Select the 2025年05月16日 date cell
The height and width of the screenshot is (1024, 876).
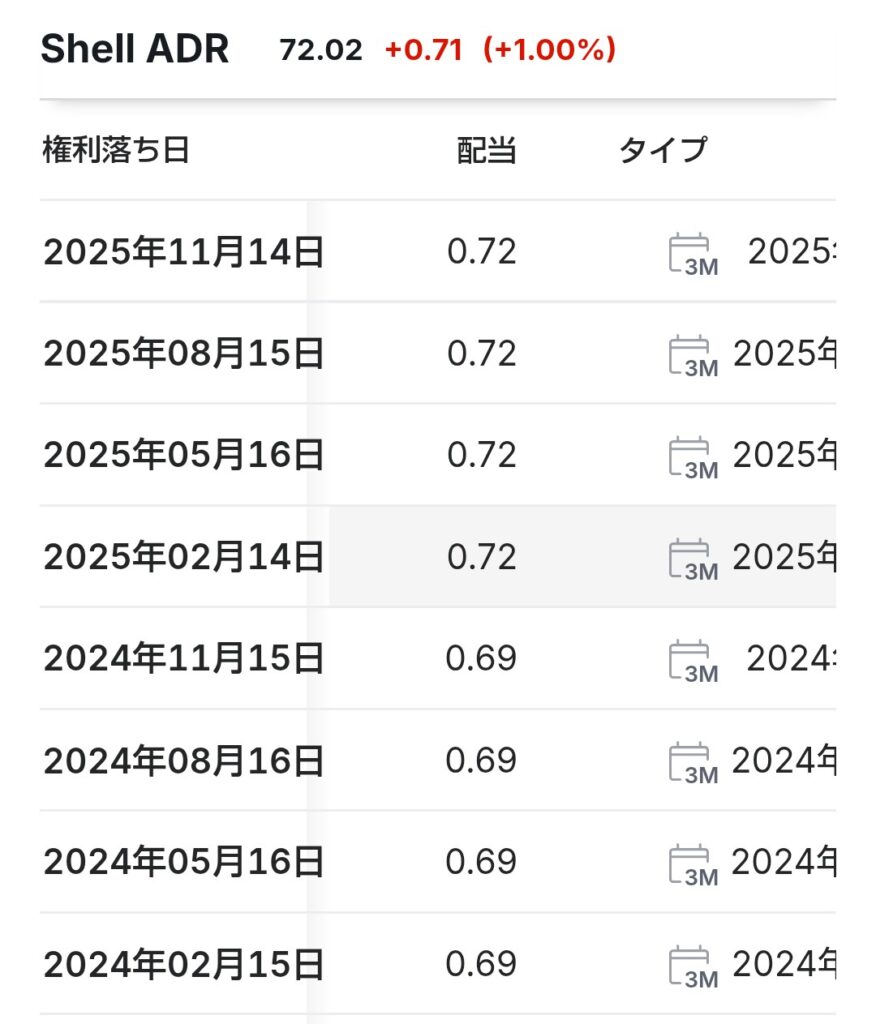click(183, 456)
